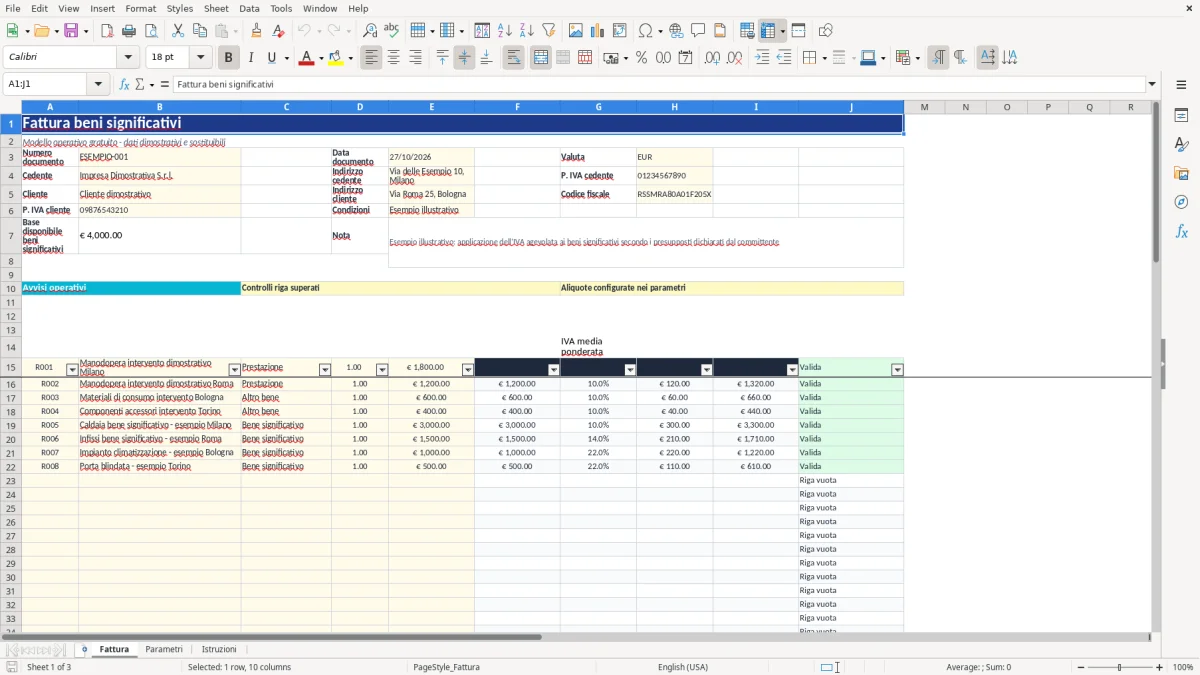Insert a chart

coord(598,31)
